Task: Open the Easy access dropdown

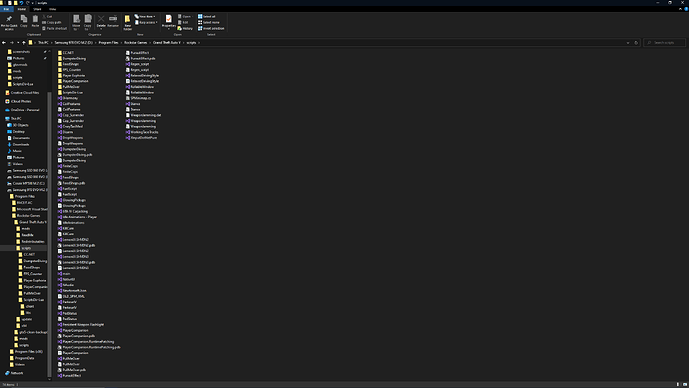Action: click(146, 22)
